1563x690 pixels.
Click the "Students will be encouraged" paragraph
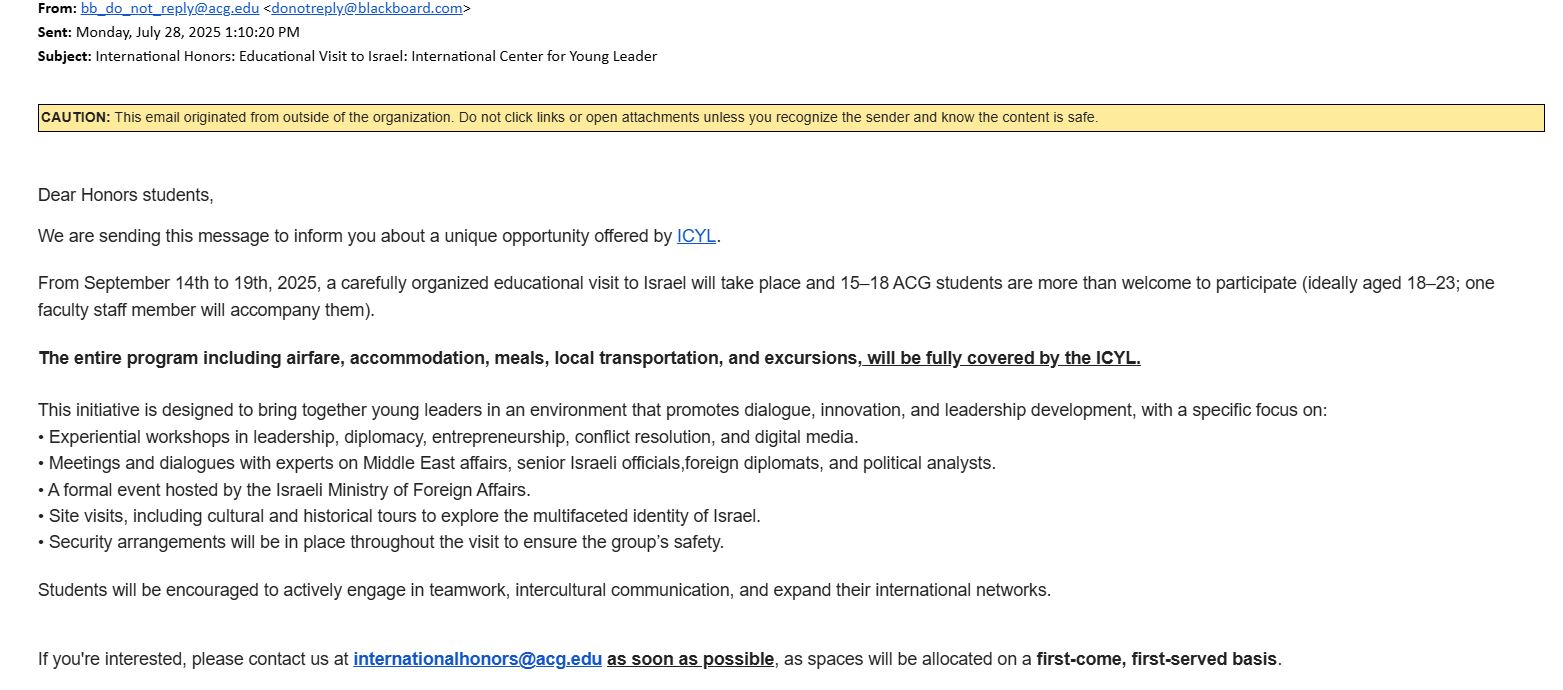pyautogui.click(x=544, y=590)
